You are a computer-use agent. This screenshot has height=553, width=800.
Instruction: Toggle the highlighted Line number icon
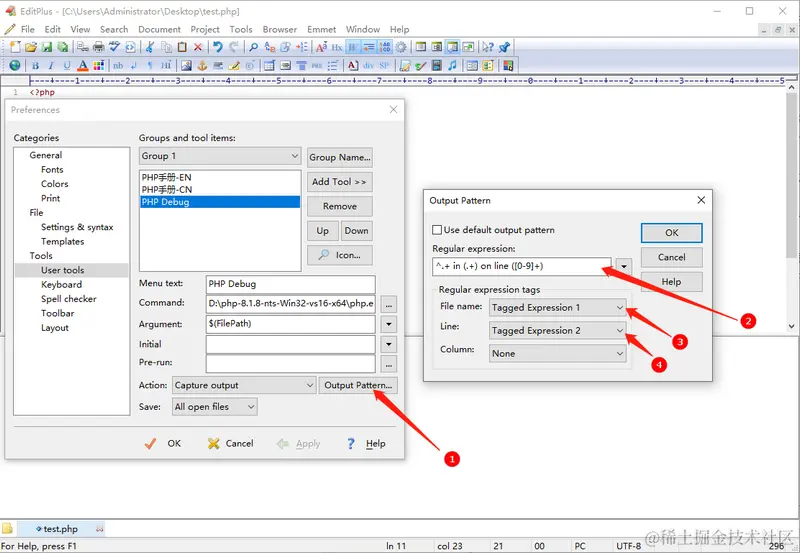(385, 47)
